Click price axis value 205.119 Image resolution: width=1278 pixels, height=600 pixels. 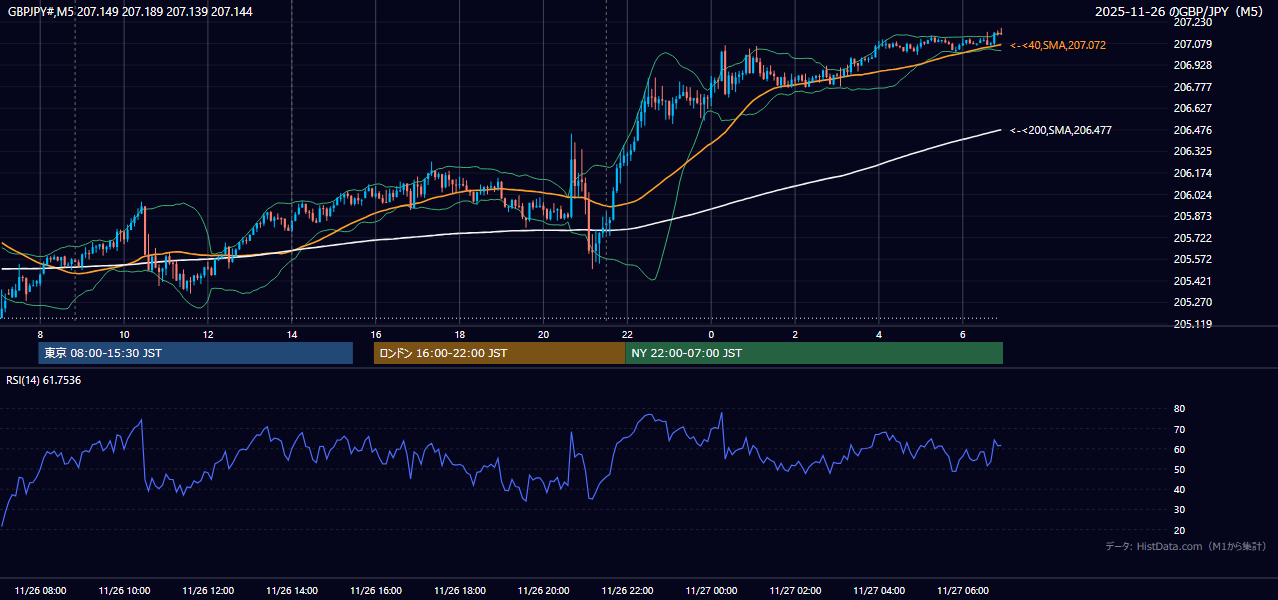click(x=1192, y=324)
